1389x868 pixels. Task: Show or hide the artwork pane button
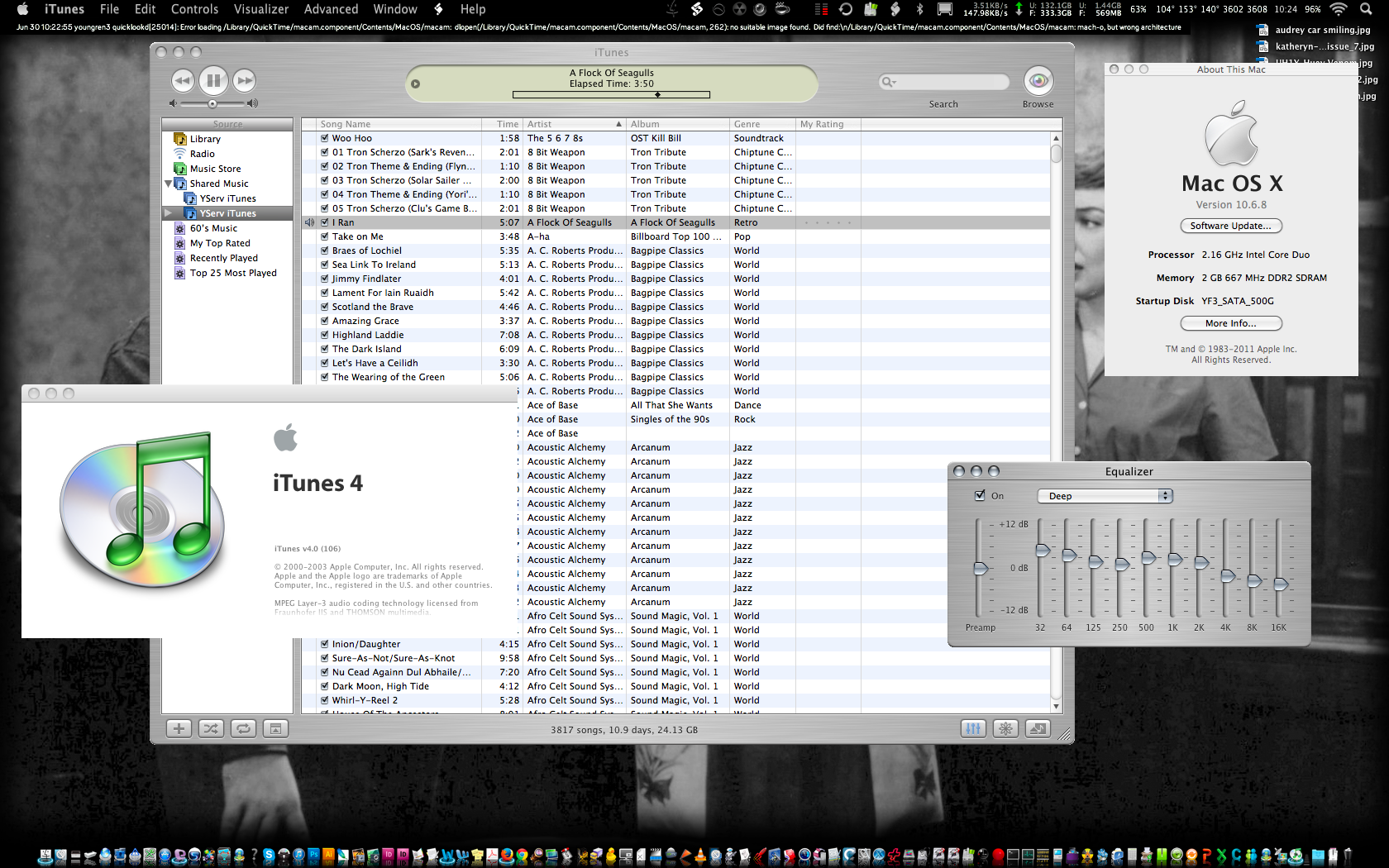[275, 728]
